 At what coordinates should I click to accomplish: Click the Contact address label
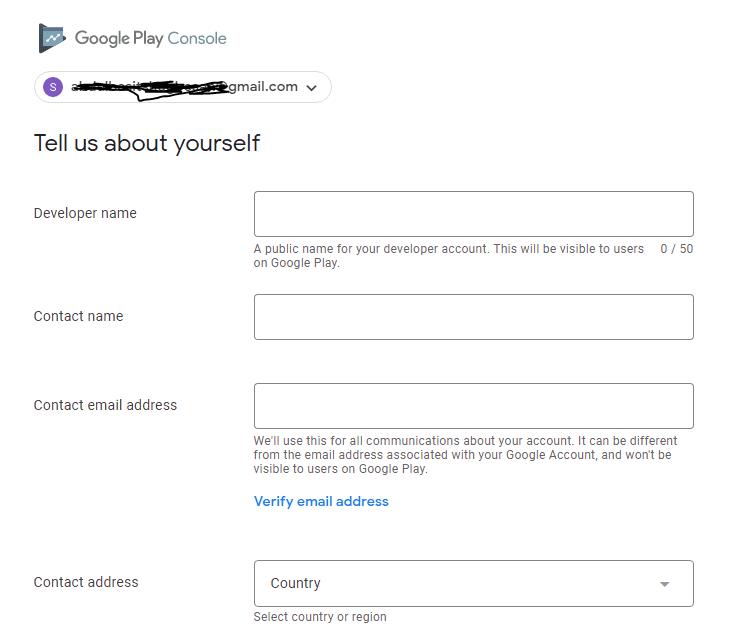tap(86, 582)
